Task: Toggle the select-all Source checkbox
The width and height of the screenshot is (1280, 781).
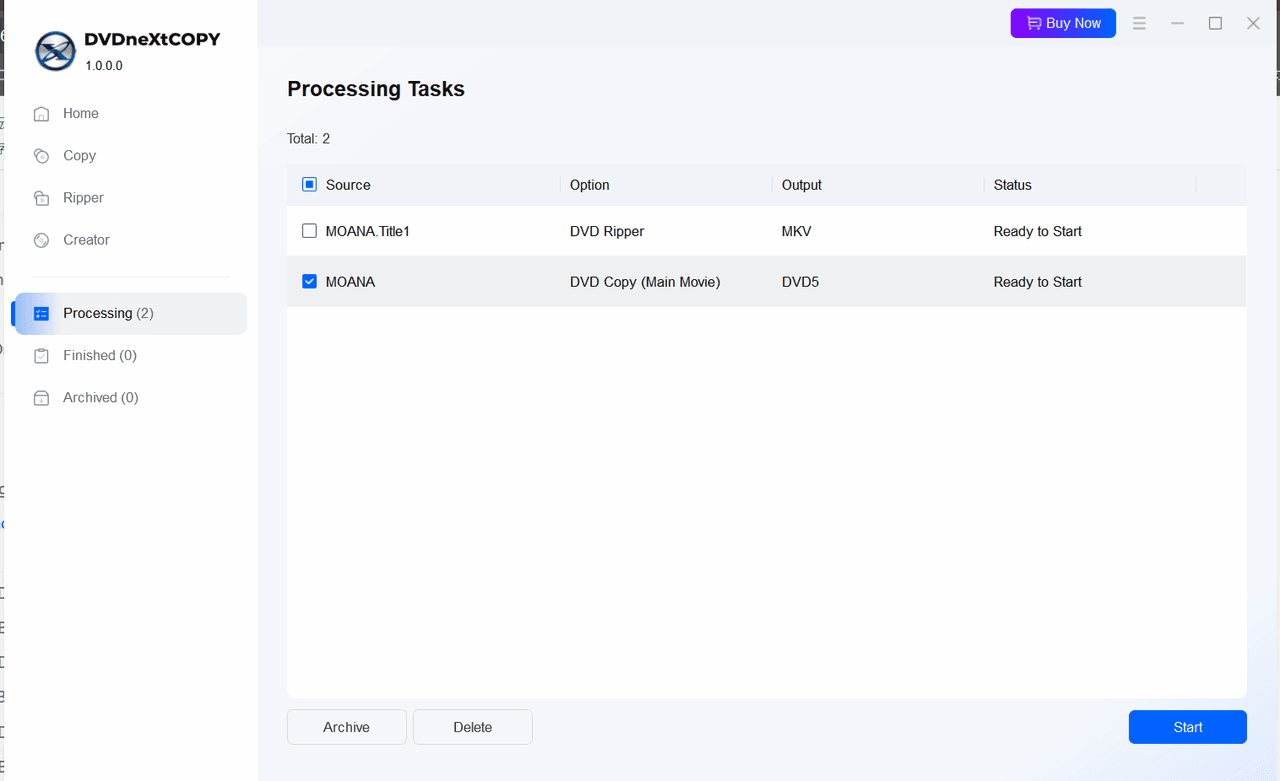Action: [309, 184]
